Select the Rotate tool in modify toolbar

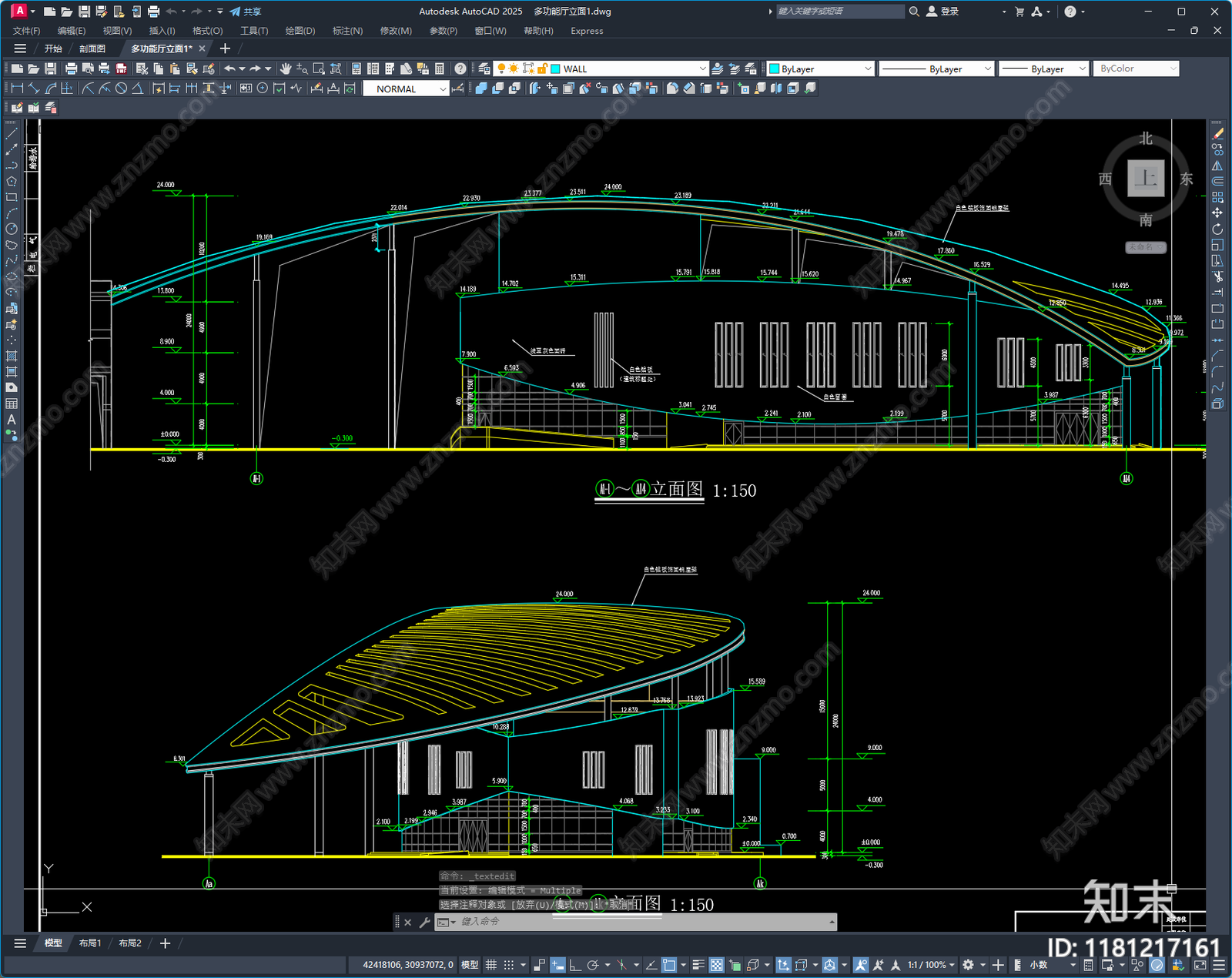(x=1217, y=229)
